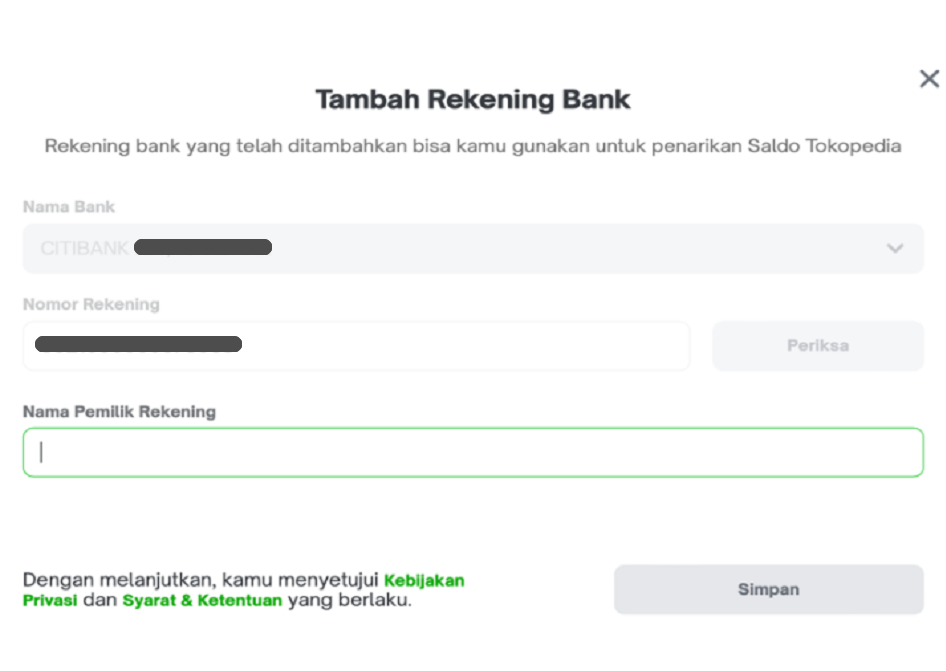This screenshot has width=946, height=671.
Task: Close the Tambah Rekening Bank dialog
Action: 929,79
